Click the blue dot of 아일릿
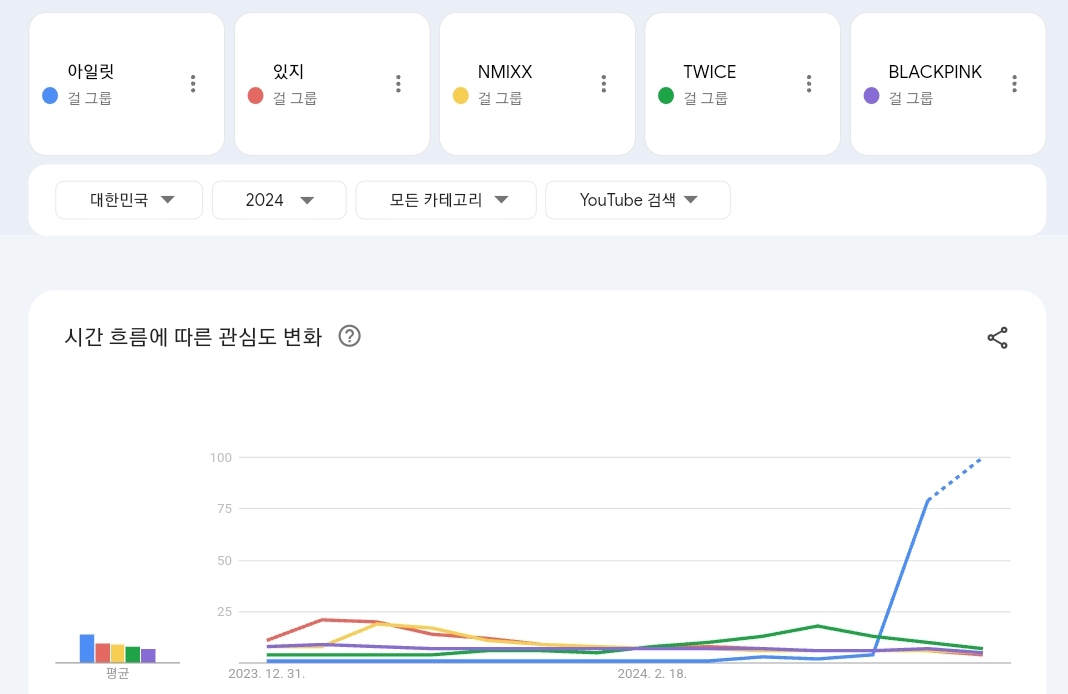 [50, 96]
